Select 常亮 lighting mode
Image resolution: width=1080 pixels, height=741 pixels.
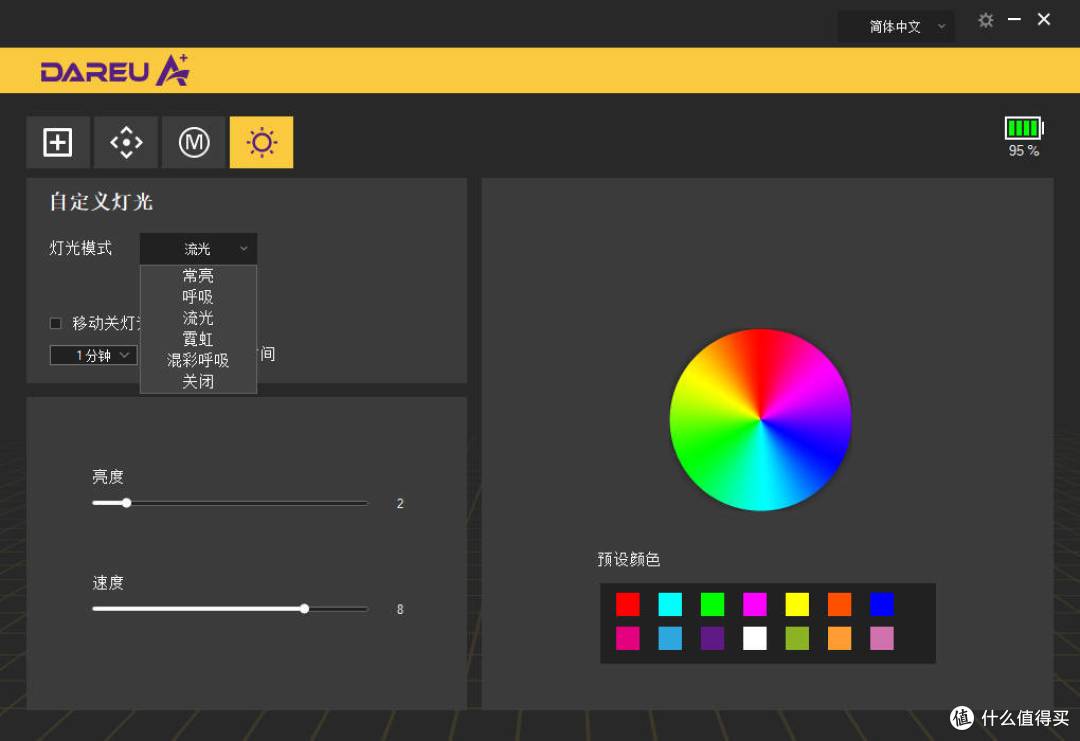[x=198, y=276]
